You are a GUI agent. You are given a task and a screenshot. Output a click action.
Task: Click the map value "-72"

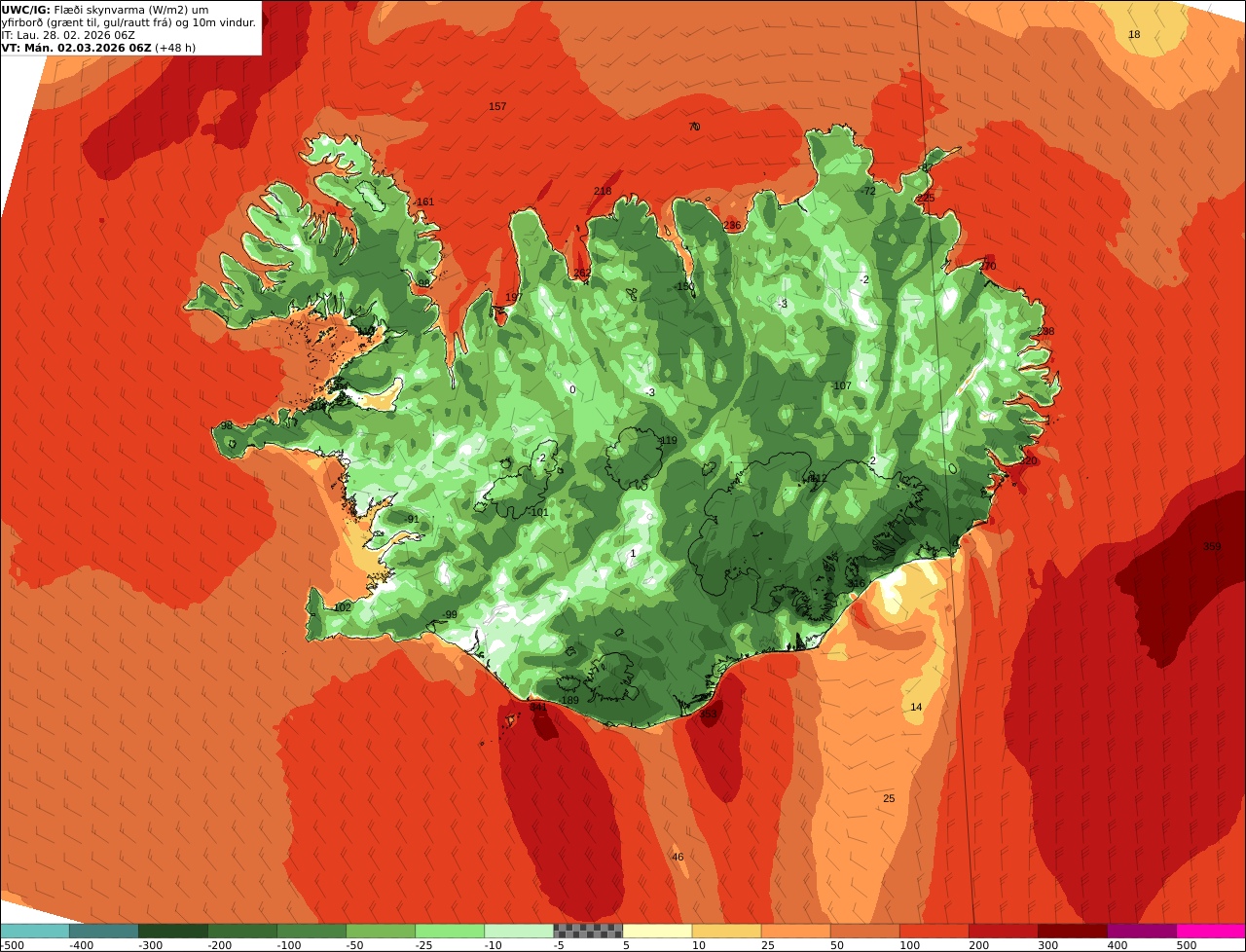pyautogui.click(x=866, y=191)
